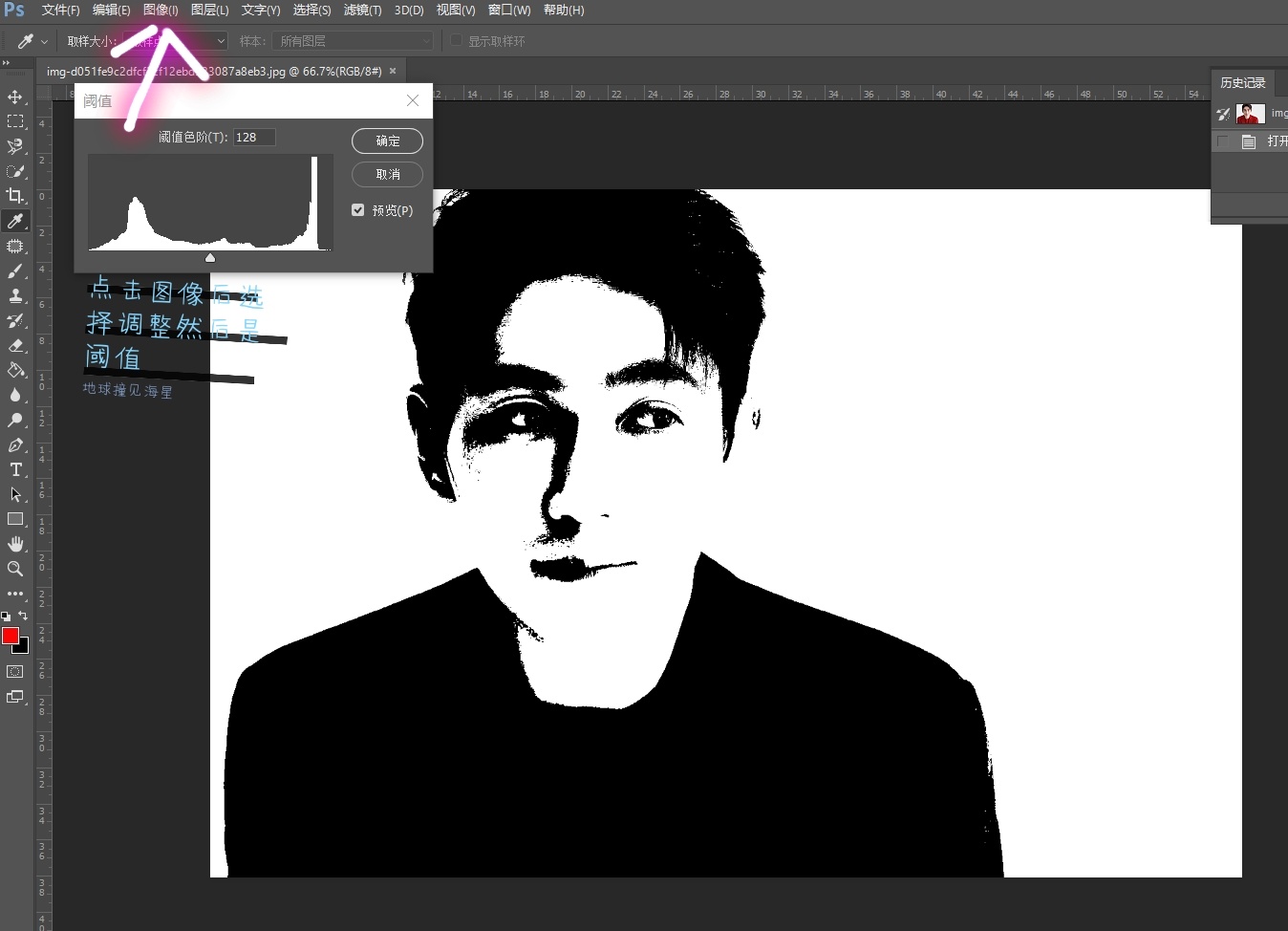The image size is (1288, 931).
Task: Open the 样本 所有图层 dropdown
Action: coord(353,41)
